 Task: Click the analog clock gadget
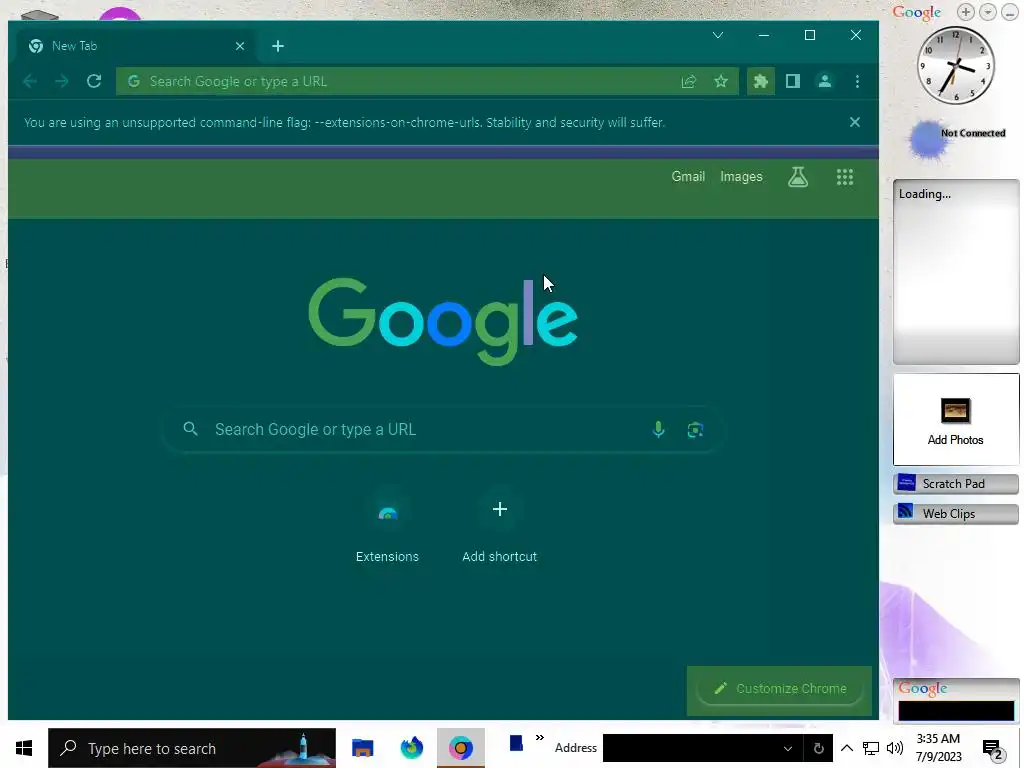coord(955,65)
